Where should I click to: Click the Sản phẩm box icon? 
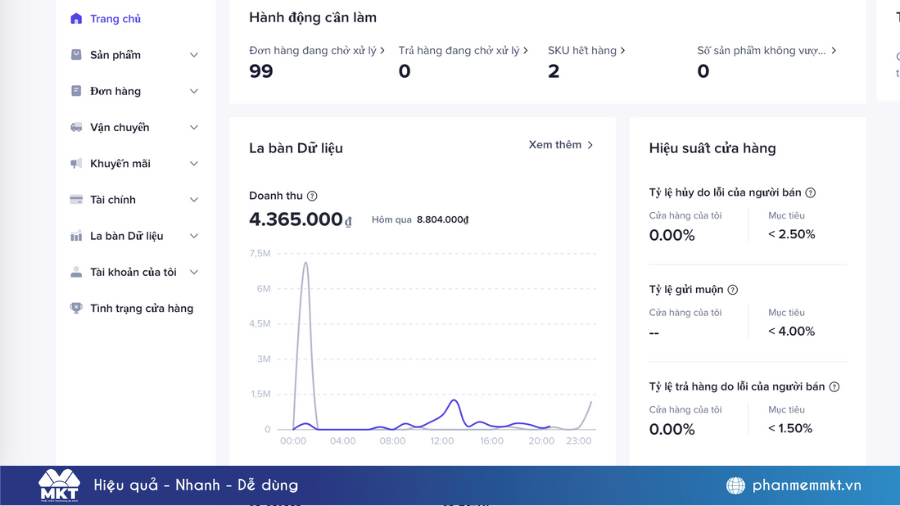[76, 55]
